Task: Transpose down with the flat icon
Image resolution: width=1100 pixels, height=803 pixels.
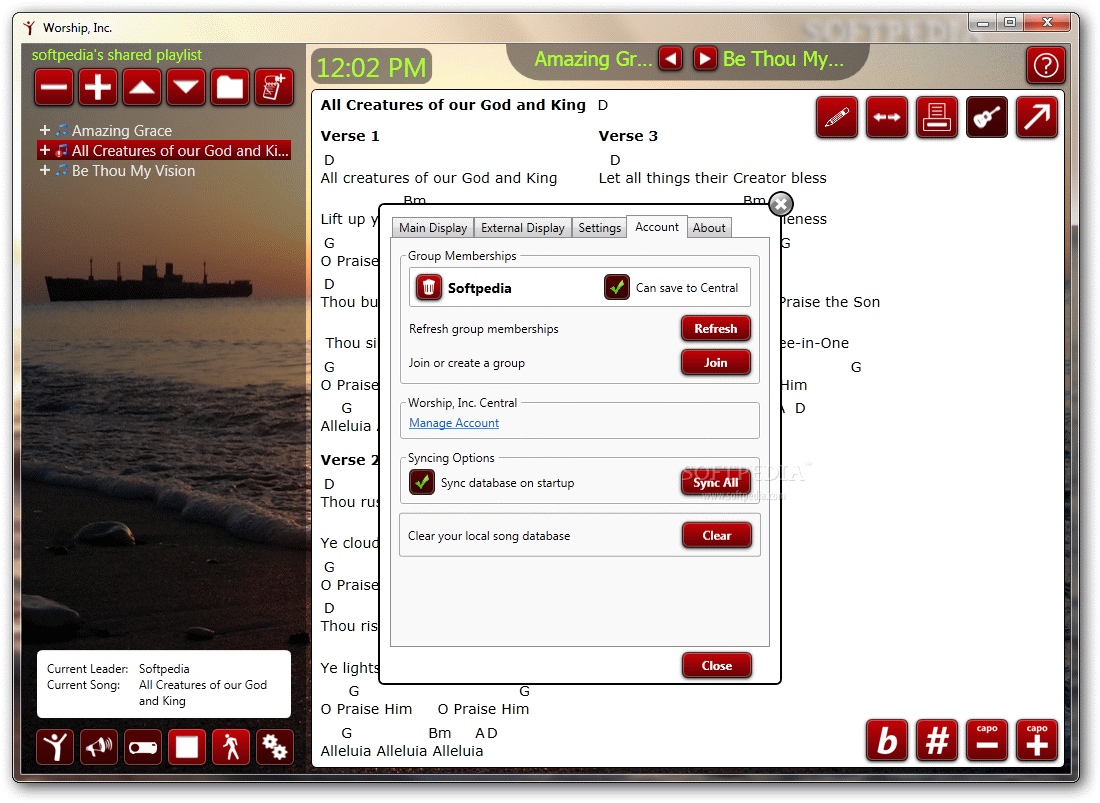Action: [887, 741]
